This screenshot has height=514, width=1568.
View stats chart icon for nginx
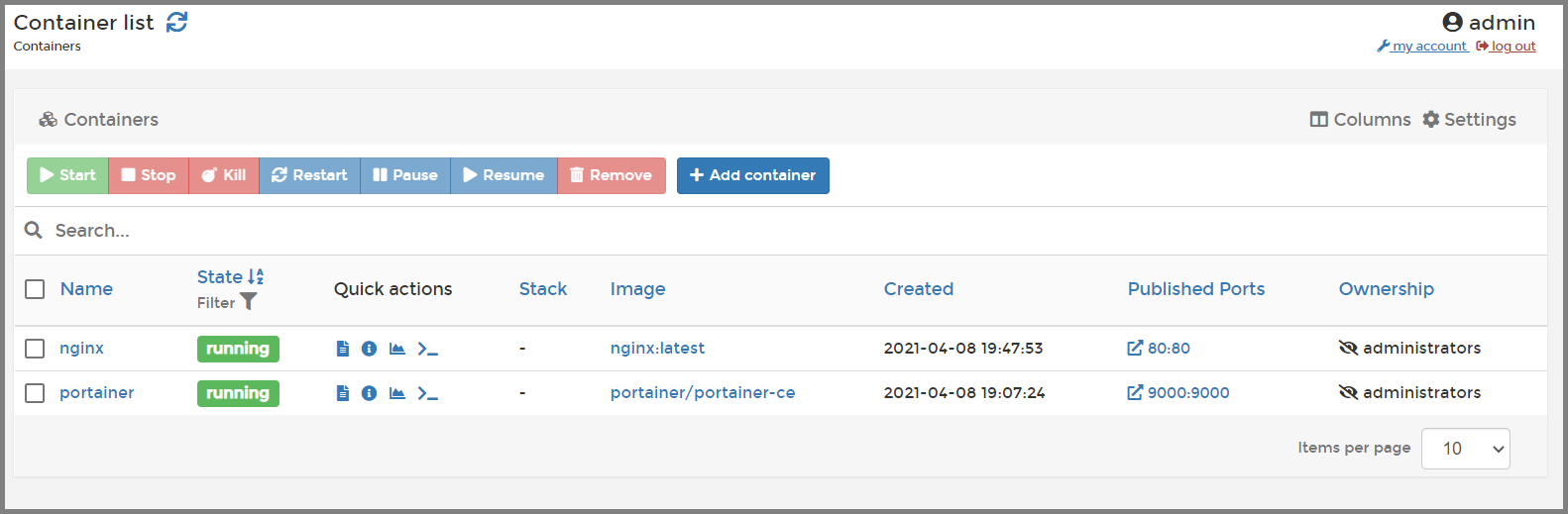pos(397,349)
